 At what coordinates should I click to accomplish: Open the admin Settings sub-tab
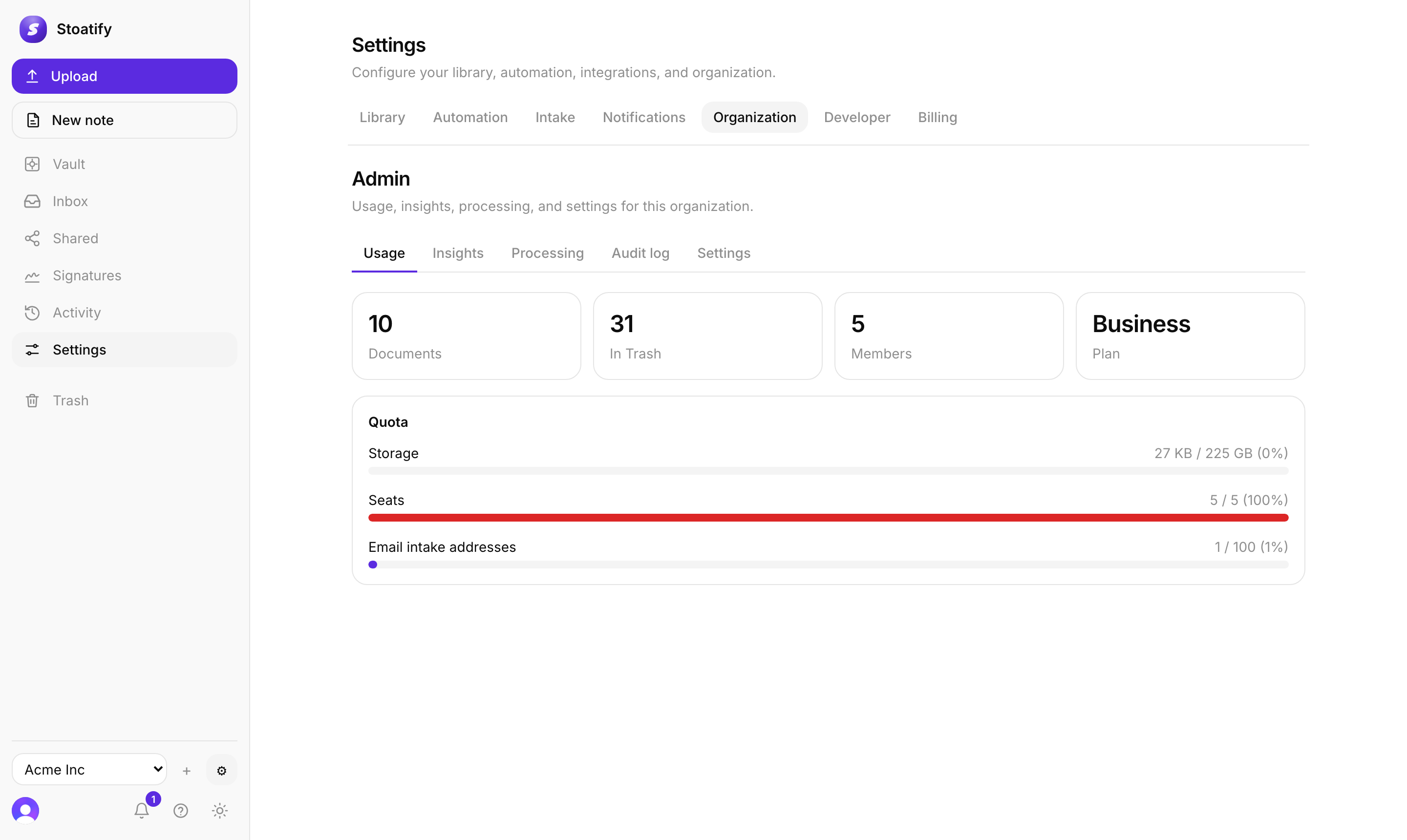pyautogui.click(x=724, y=253)
